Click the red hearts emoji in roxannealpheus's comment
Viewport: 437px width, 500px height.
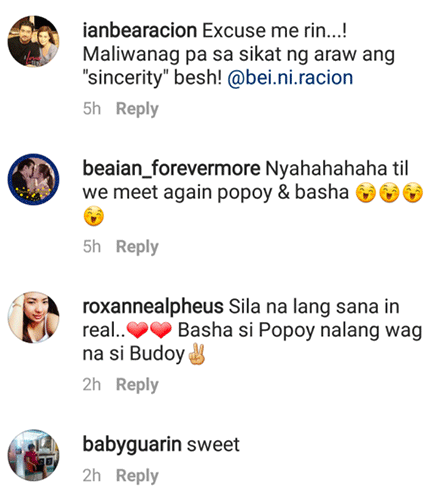click(149, 330)
